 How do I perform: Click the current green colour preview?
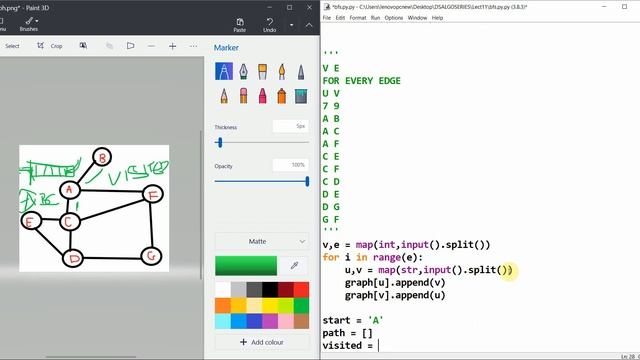(x=246, y=266)
